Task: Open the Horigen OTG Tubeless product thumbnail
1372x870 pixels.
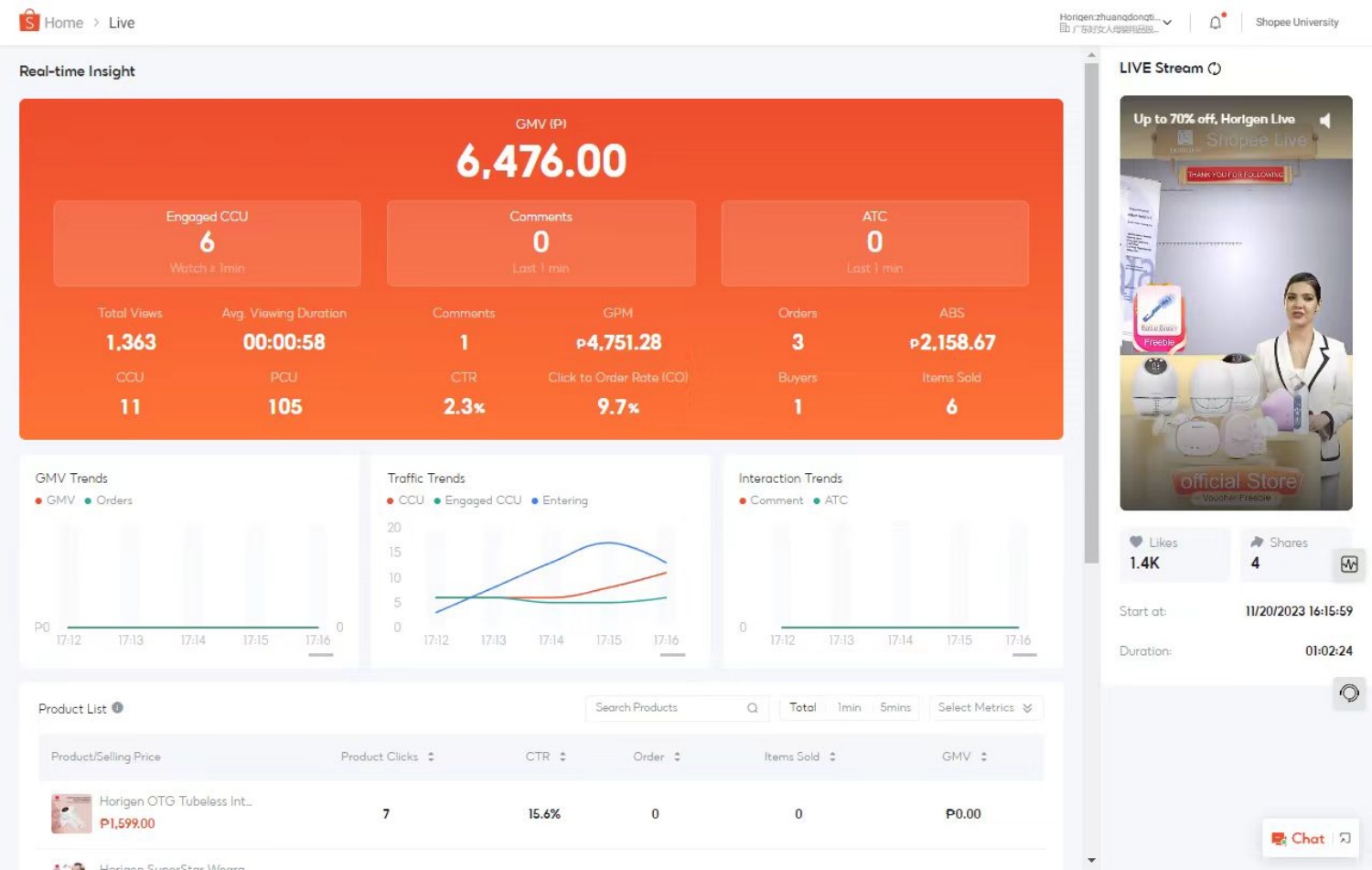Action: point(71,813)
